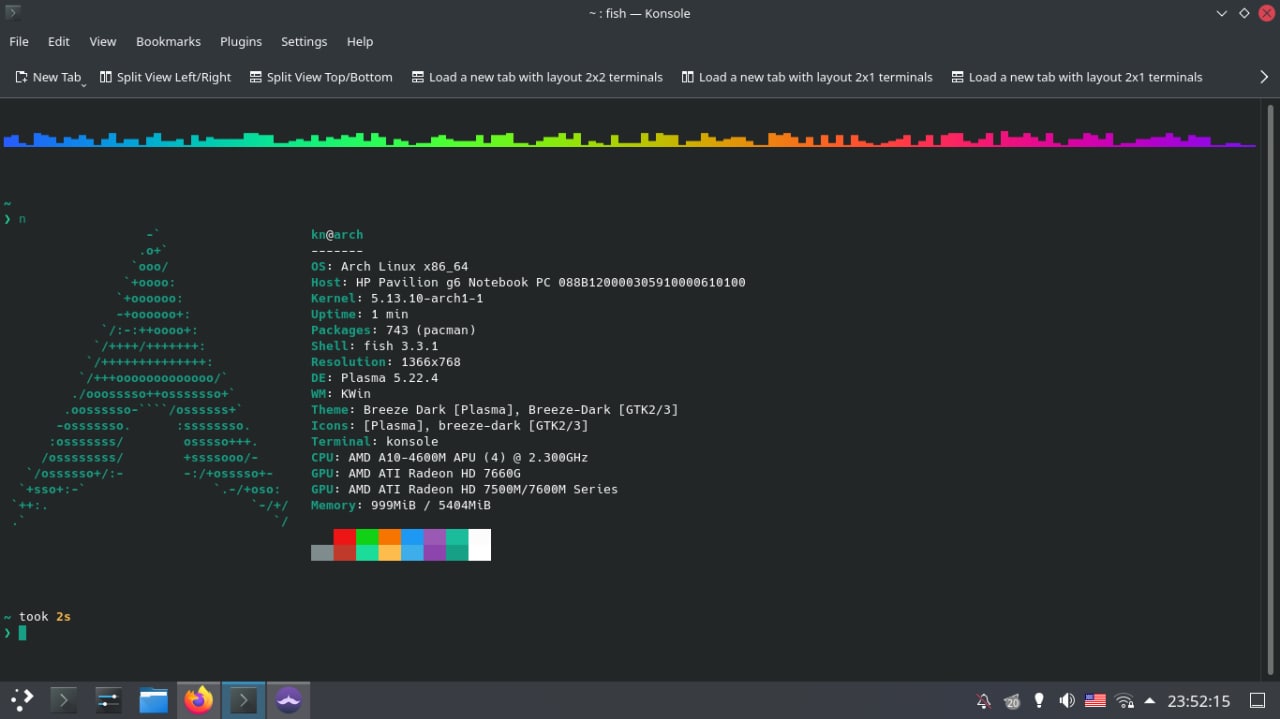Switch to Firefox in the taskbar
This screenshot has height=719, width=1280.
(199, 700)
